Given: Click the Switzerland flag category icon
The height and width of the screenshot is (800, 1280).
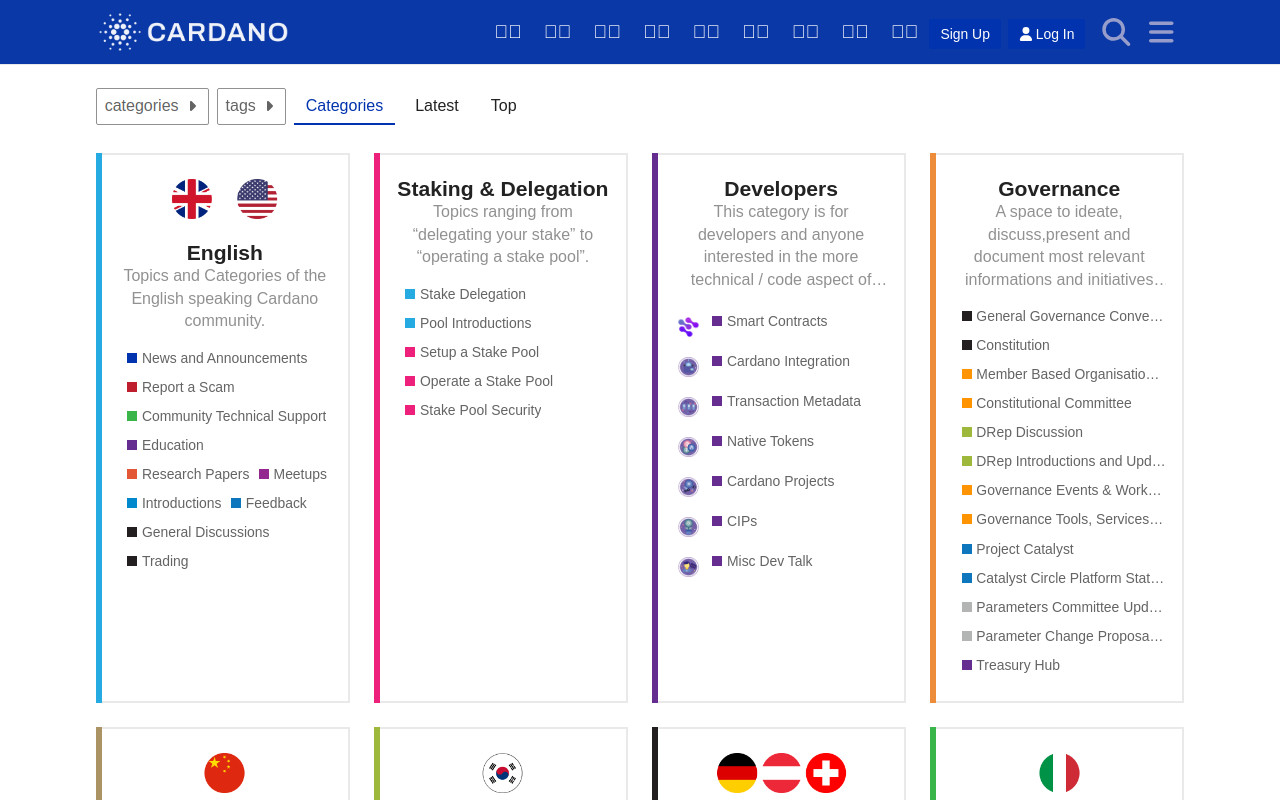Looking at the screenshot, I should (x=826, y=773).
